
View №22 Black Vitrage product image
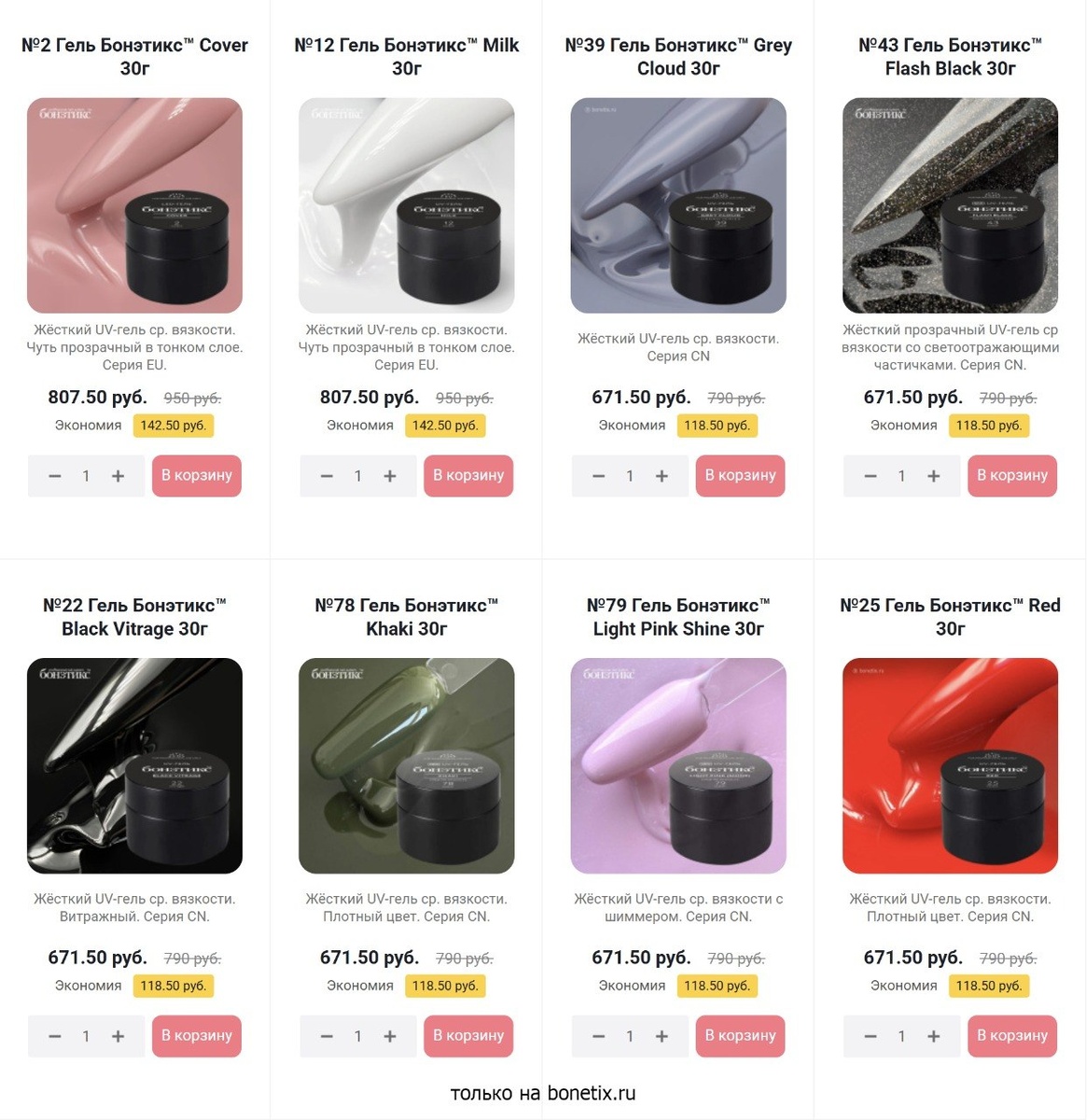click(134, 765)
